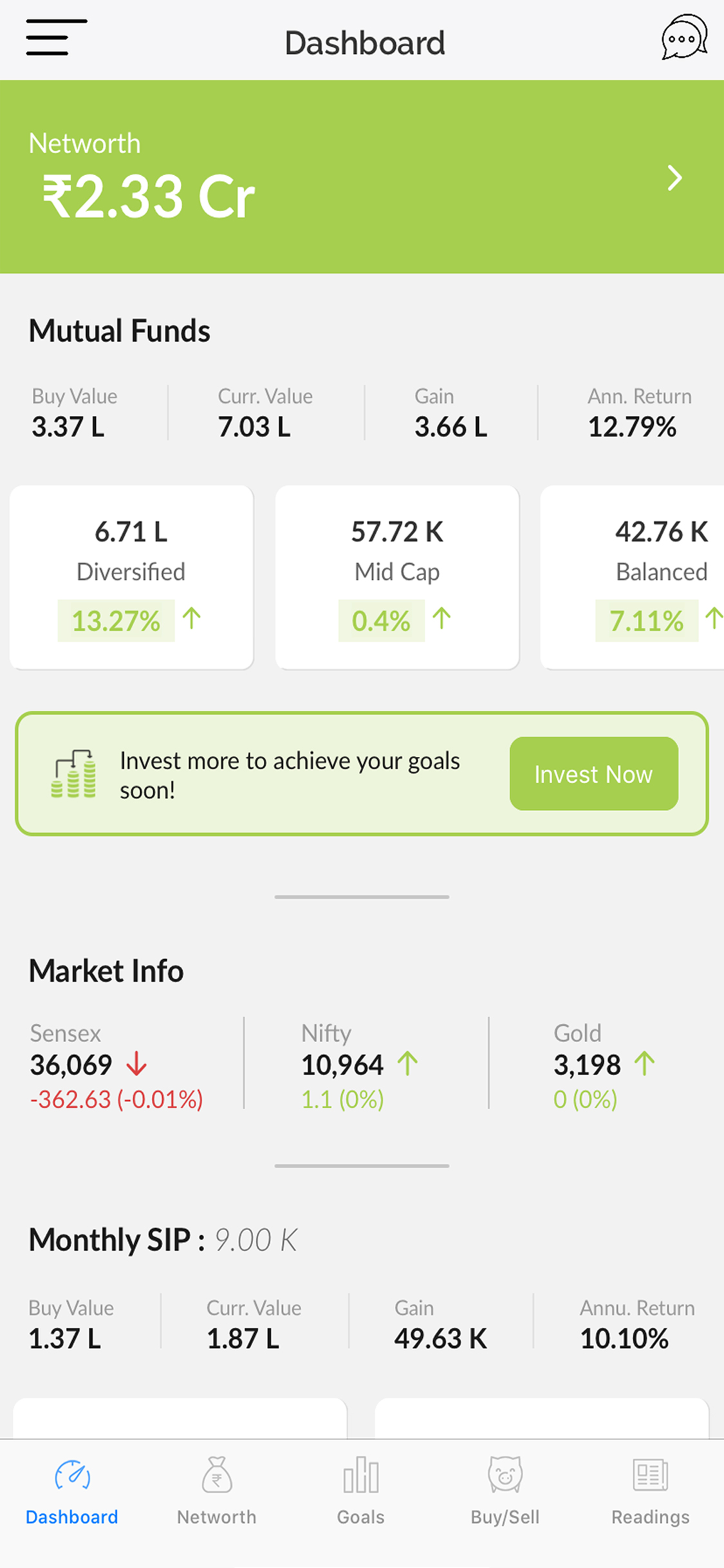This screenshot has height=1568, width=724.
Task: Switch to the Goals tab label
Action: (361, 1517)
